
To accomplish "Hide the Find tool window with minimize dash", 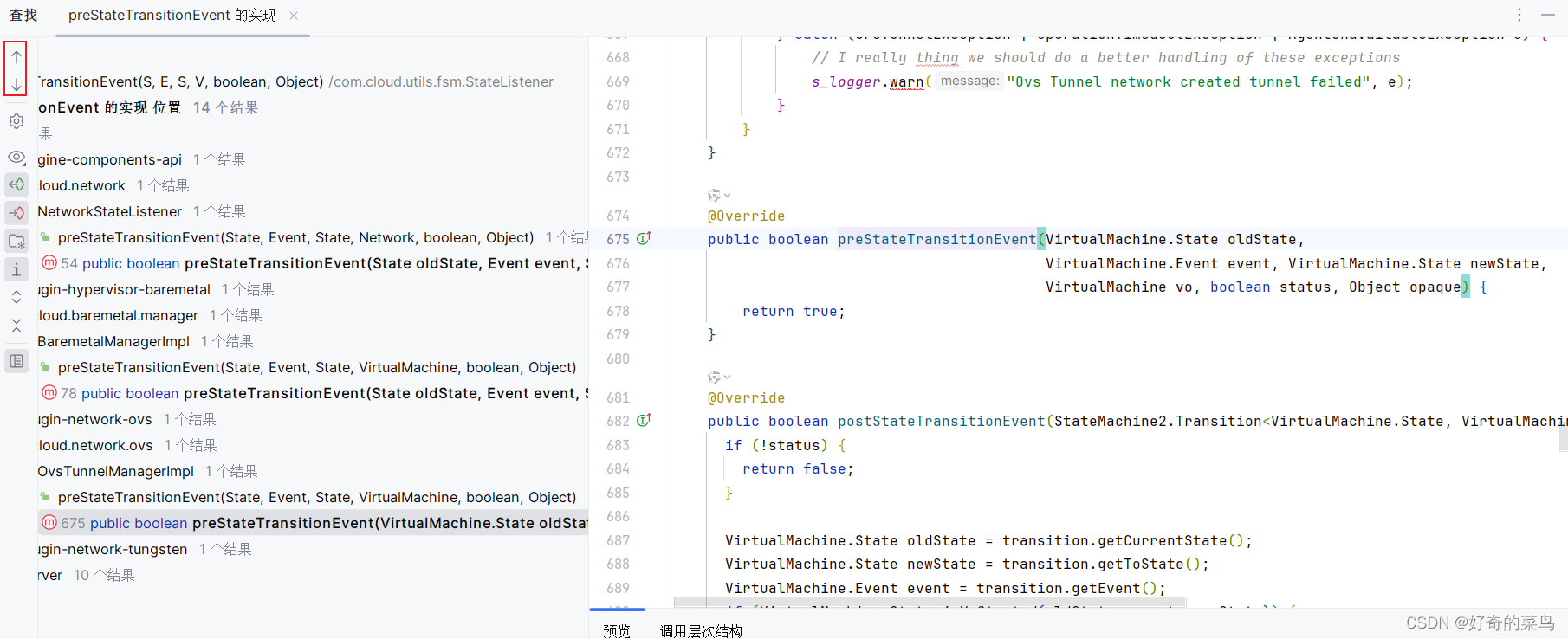I will 1548,15.
